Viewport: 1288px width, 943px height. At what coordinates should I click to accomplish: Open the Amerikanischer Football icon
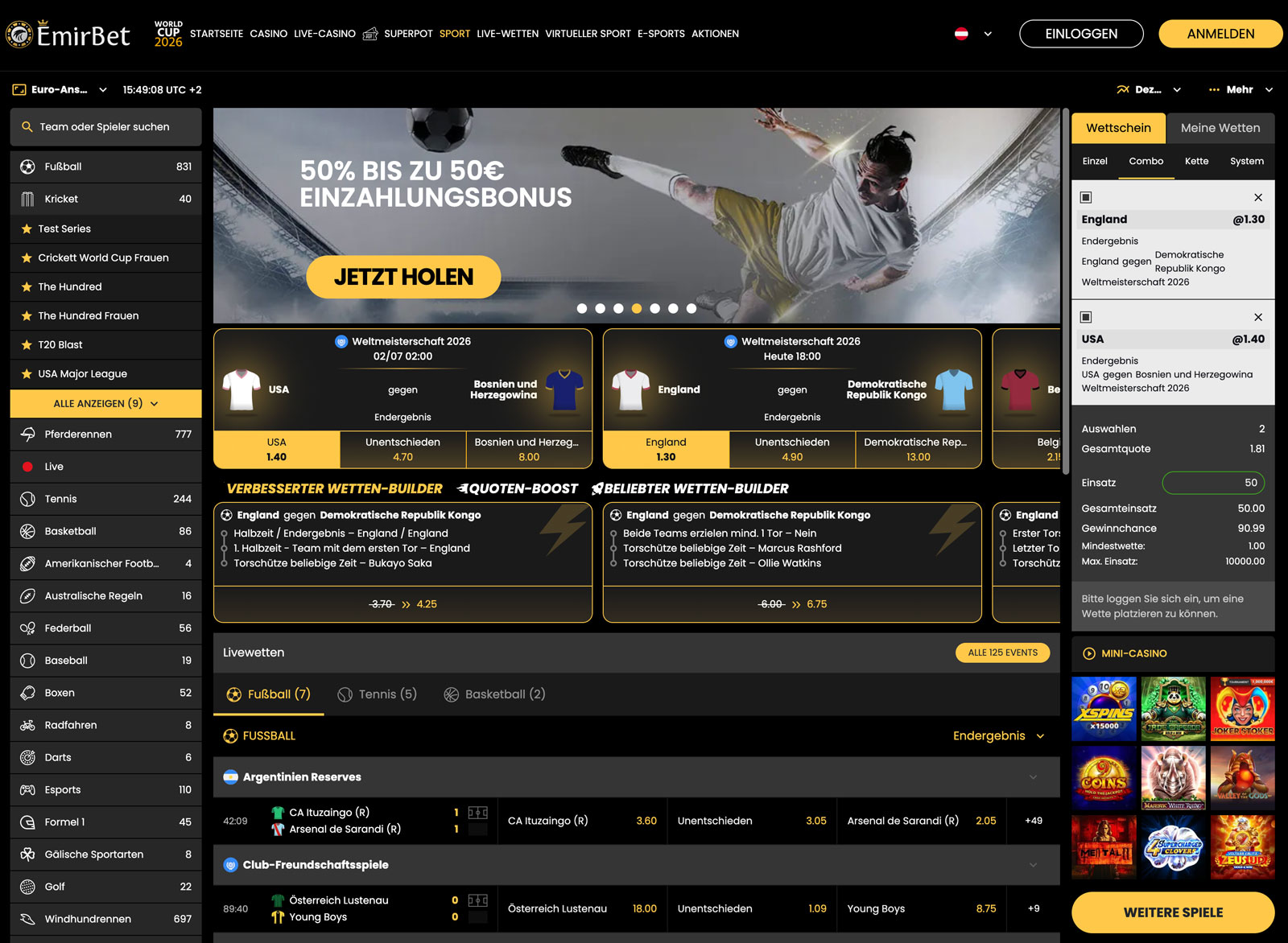[27, 563]
